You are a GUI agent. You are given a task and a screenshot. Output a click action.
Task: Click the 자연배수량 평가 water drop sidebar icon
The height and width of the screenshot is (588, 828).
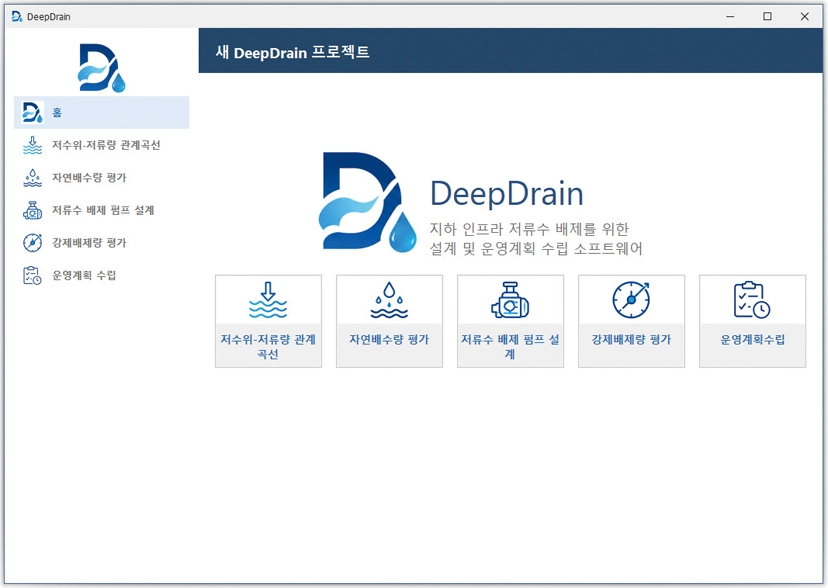click(x=32, y=178)
